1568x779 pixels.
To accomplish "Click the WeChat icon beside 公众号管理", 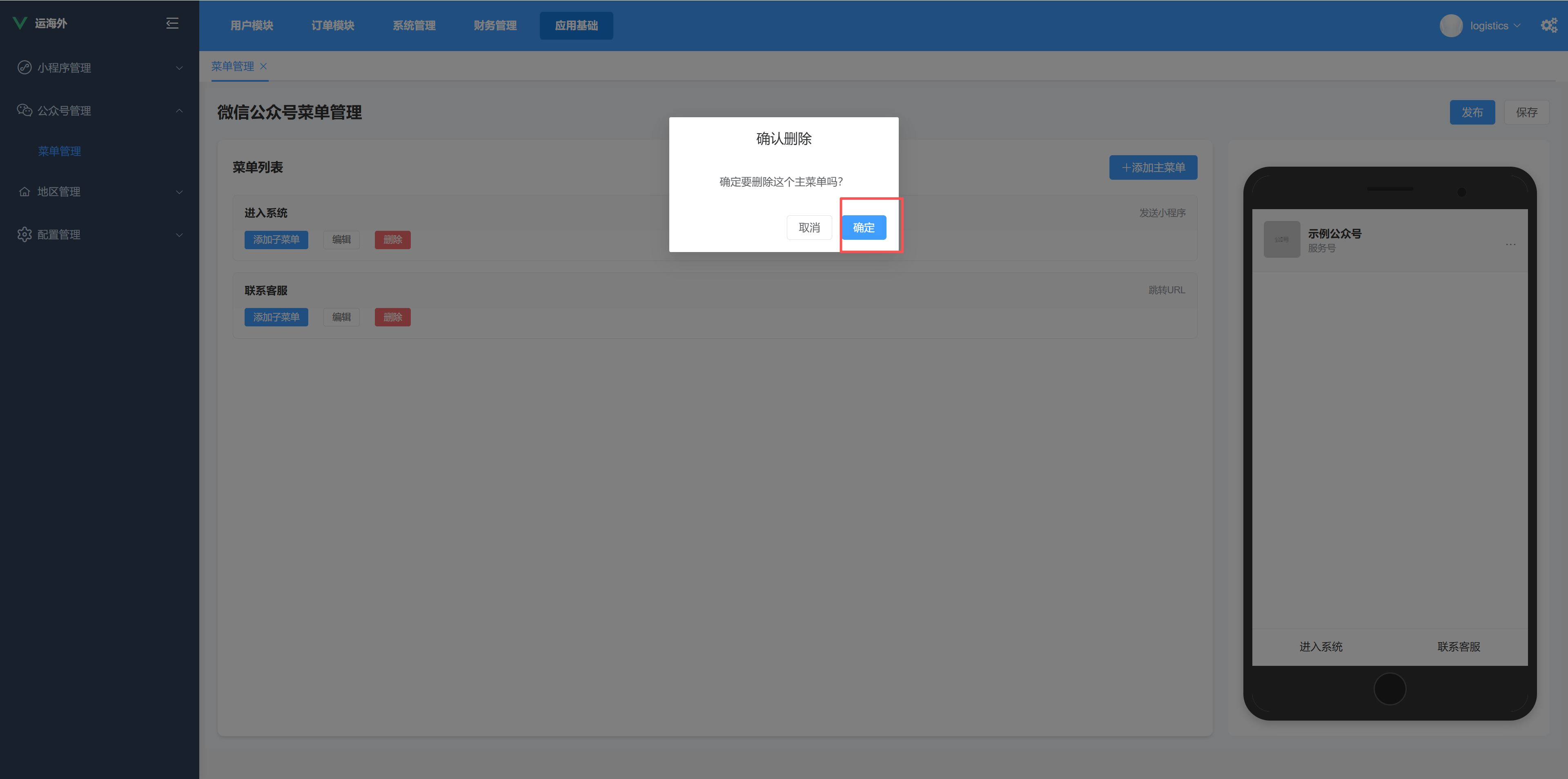I will [x=24, y=110].
